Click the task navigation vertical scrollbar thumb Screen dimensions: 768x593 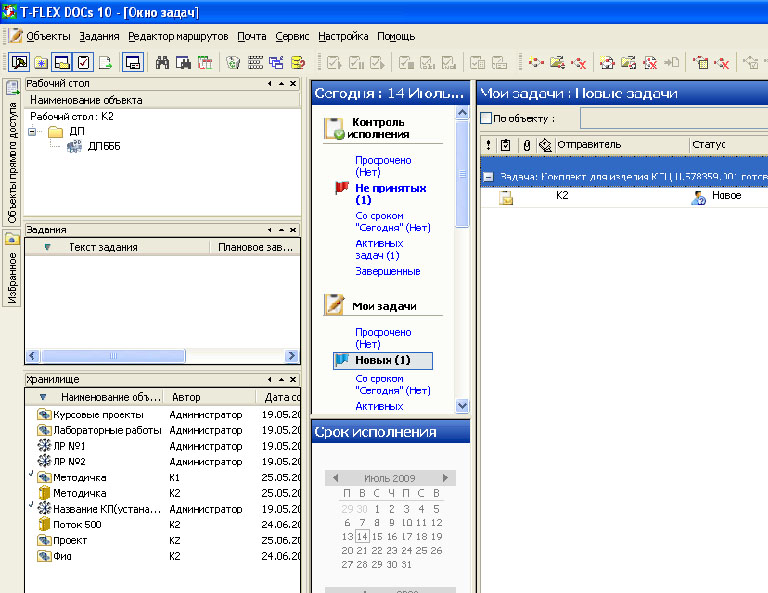click(x=462, y=174)
